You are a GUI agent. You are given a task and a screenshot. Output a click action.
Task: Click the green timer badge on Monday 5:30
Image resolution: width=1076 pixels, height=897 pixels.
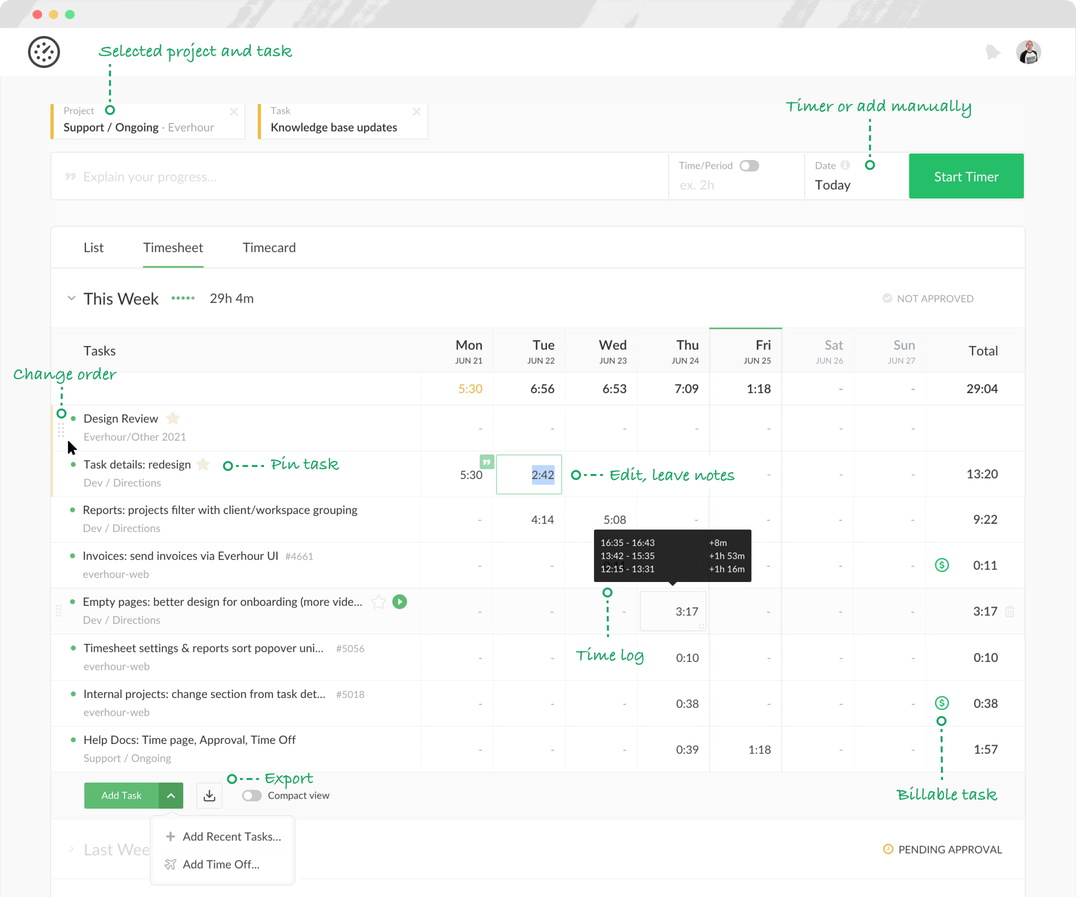point(487,461)
